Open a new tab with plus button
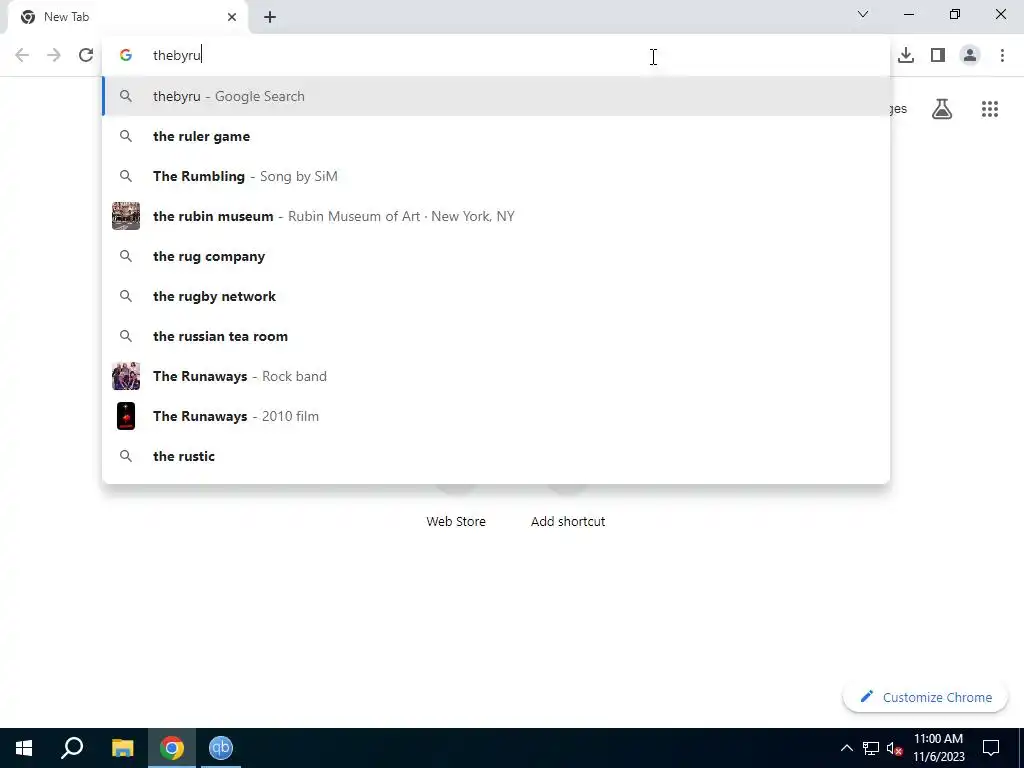This screenshot has width=1024, height=768. coord(270,17)
